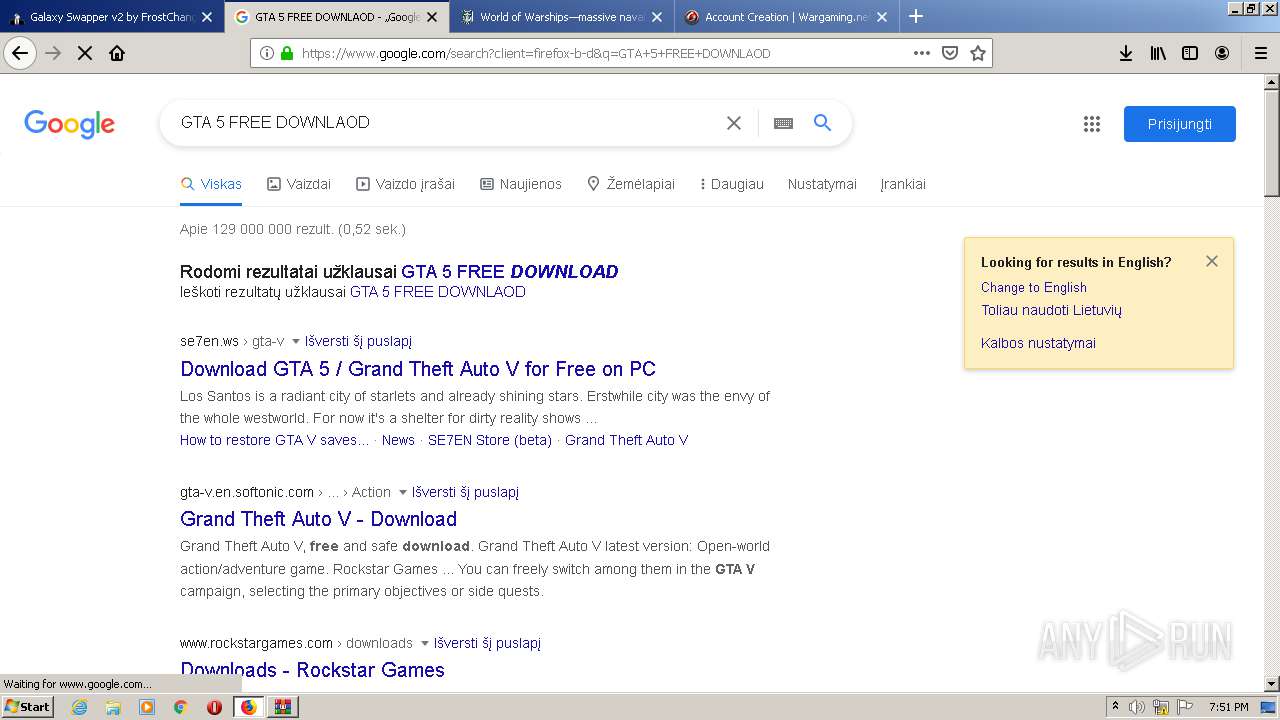Search instead for GTA 5 FREE DOWNLAOD

(x=437, y=292)
